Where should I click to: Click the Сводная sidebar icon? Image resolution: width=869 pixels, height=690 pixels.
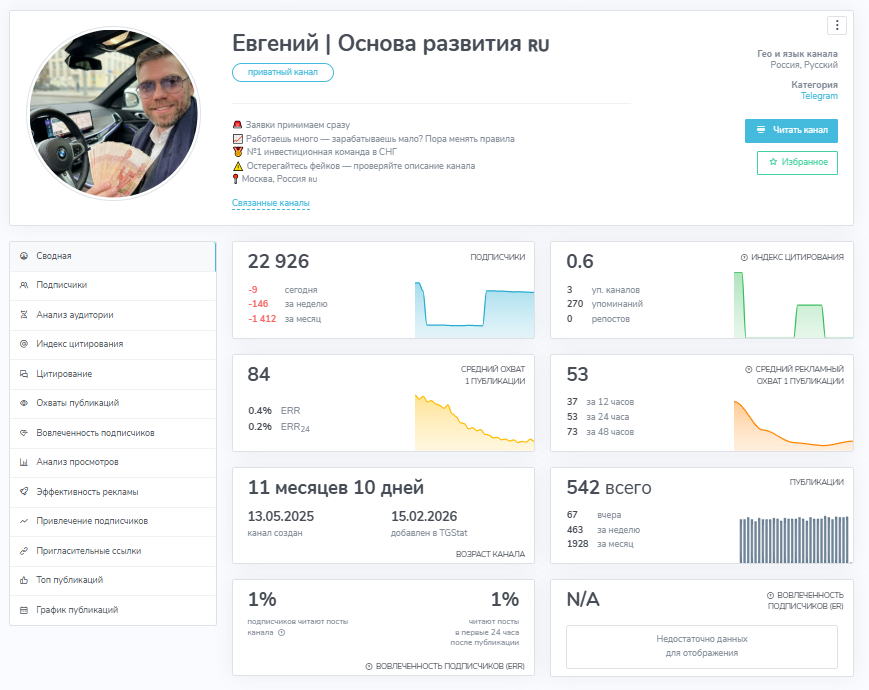24,256
